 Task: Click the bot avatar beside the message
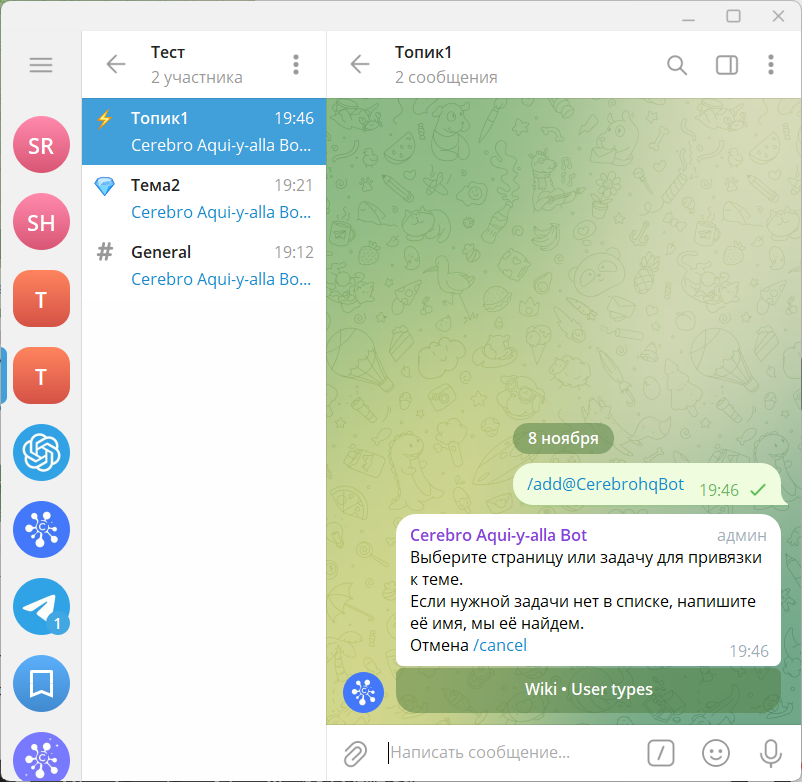pos(363,692)
